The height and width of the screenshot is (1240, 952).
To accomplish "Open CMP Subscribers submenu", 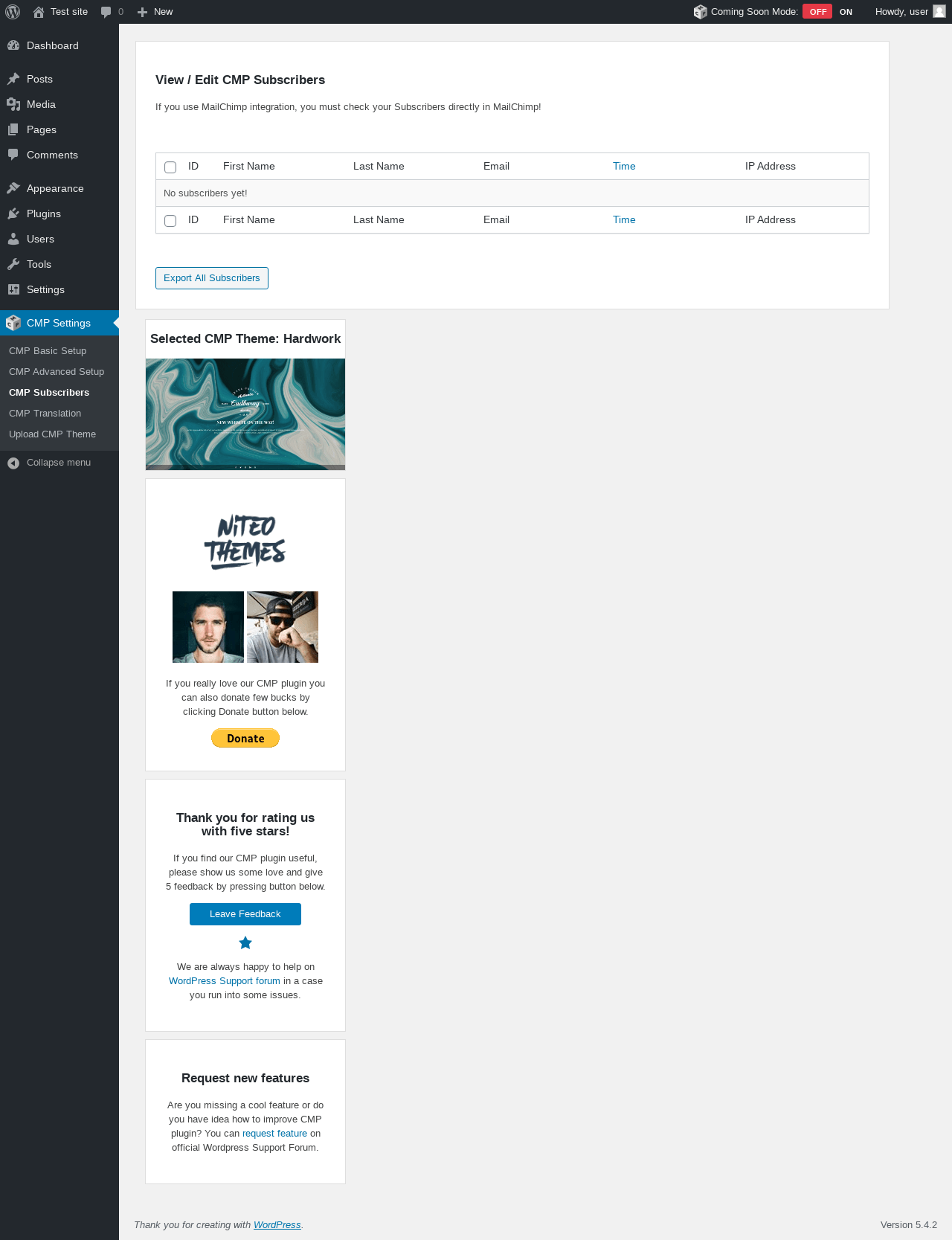I will click(49, 393).
